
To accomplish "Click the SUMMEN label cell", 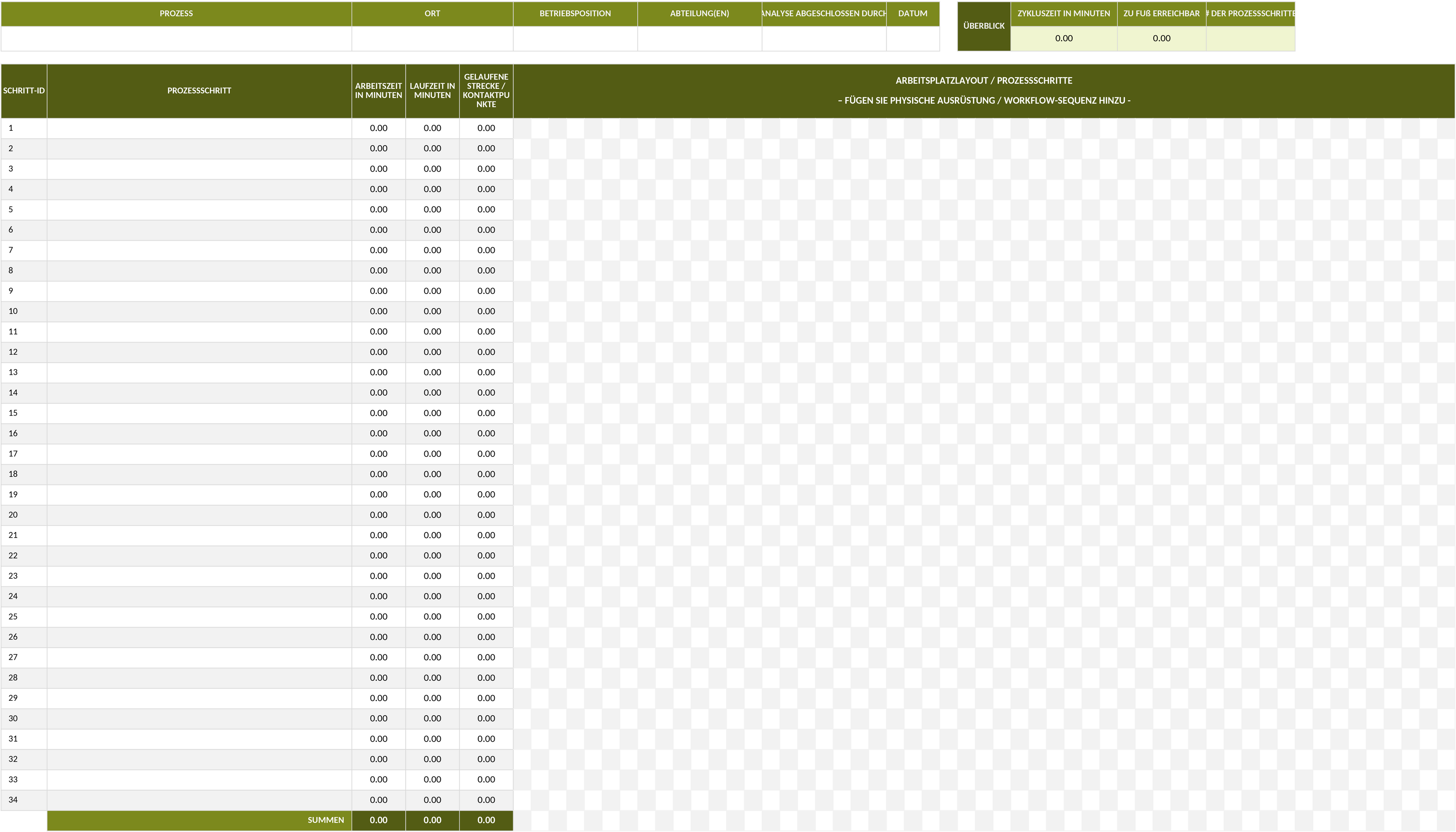I will (200, 820).
